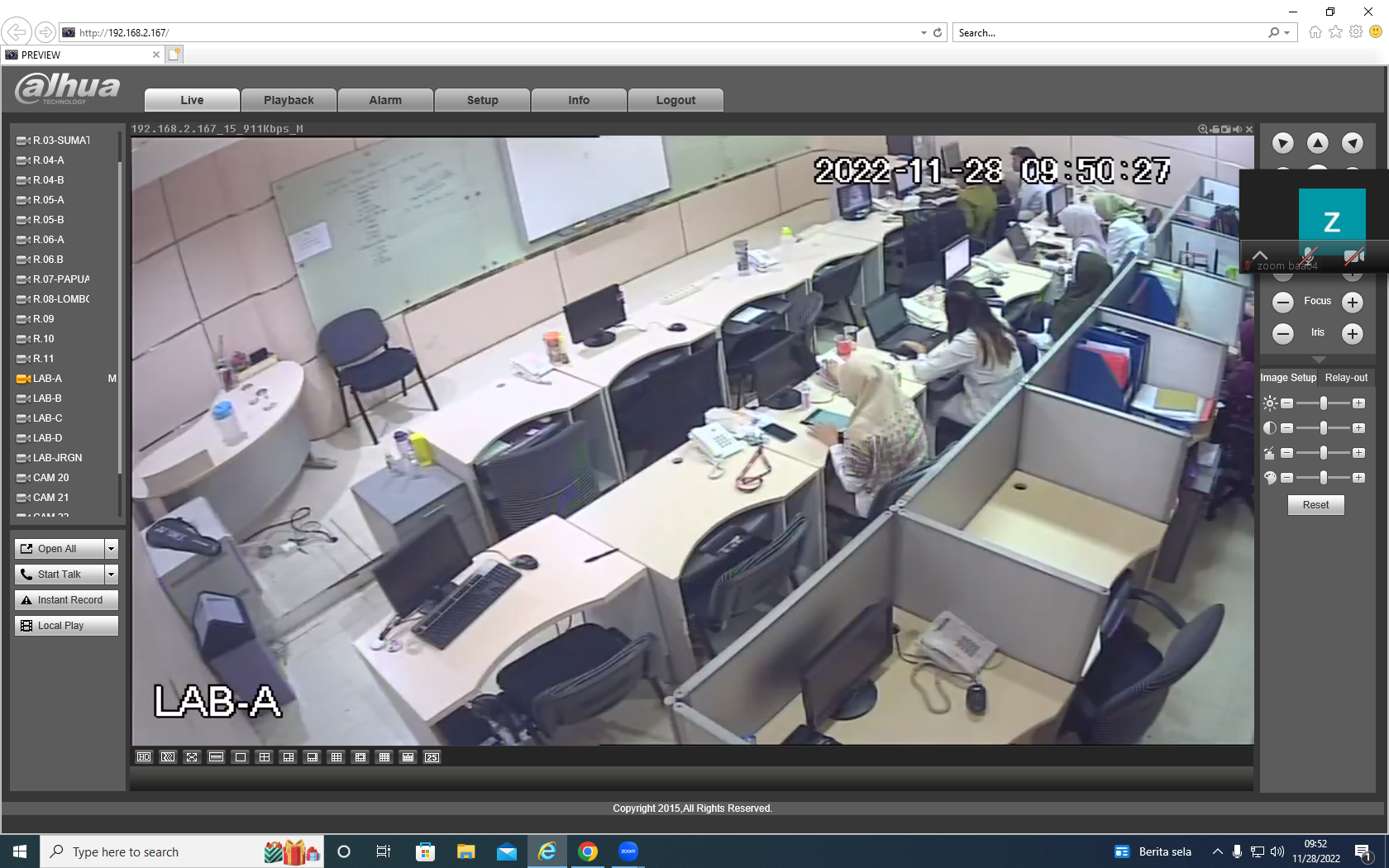Decrease contrast with minus button
Image resolution: width=1389 pixels, height=868 pixels.
point(1286,428)
